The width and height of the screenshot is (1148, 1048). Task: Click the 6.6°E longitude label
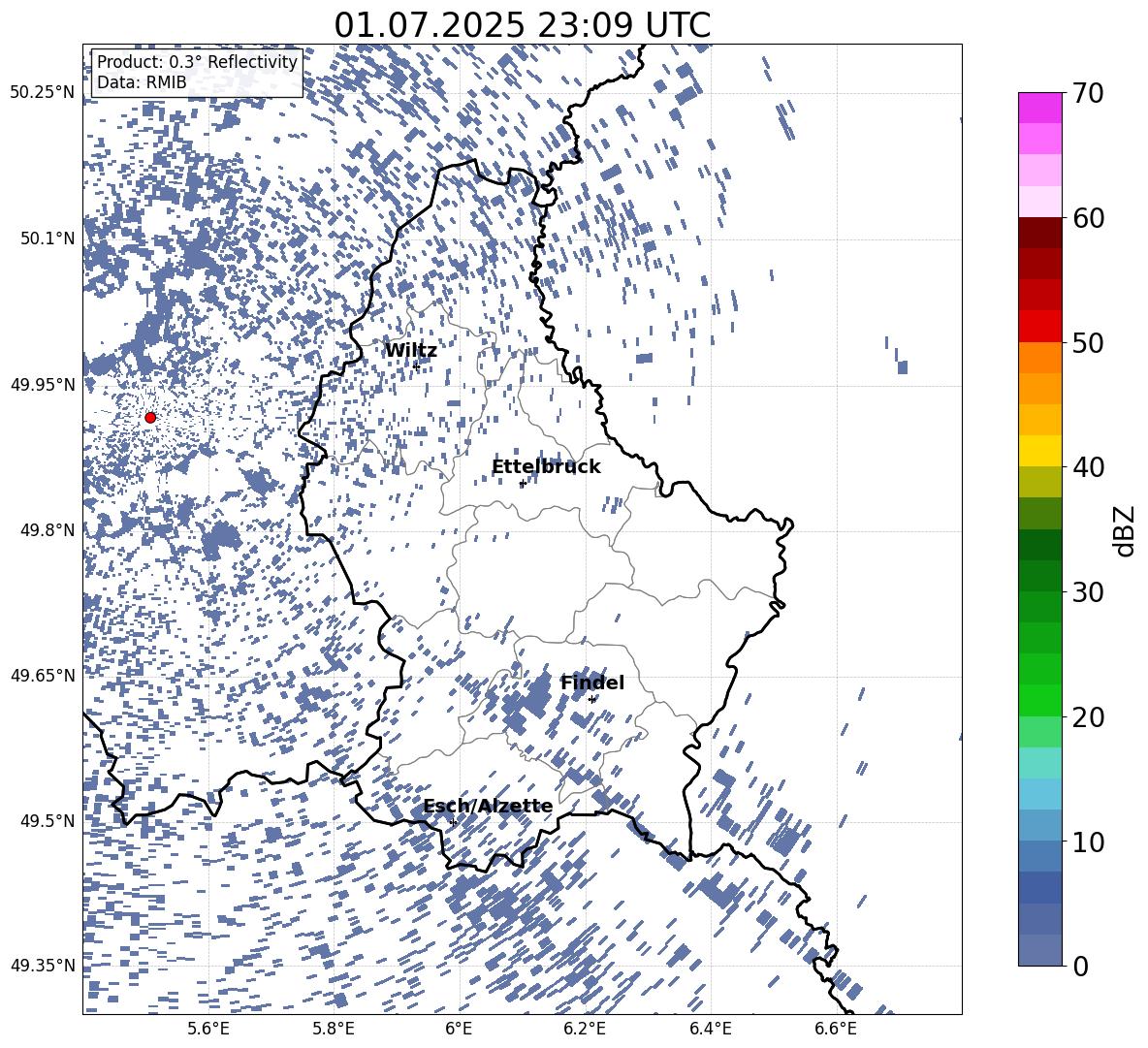836,1029
